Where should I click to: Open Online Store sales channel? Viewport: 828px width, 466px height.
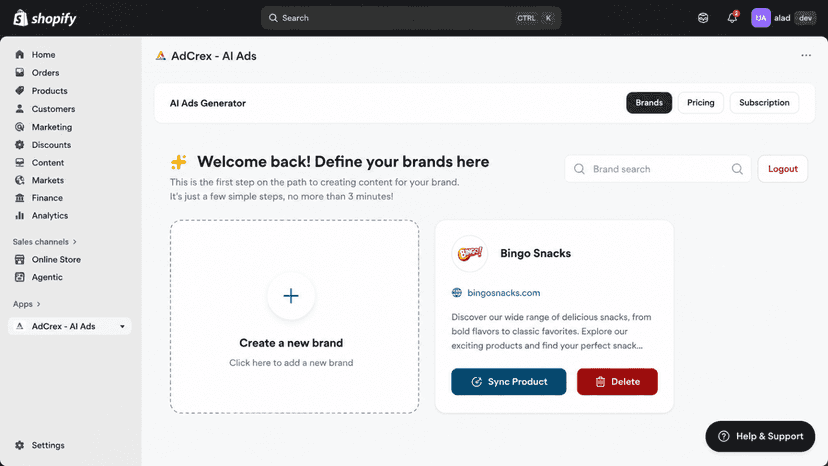[56, 259]
